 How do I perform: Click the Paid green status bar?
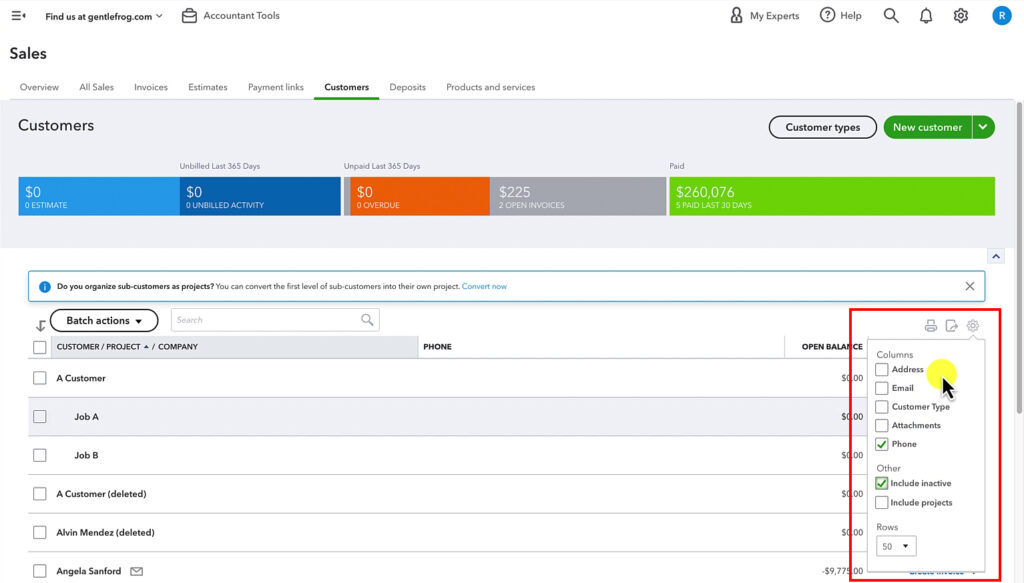pos(830,196)
